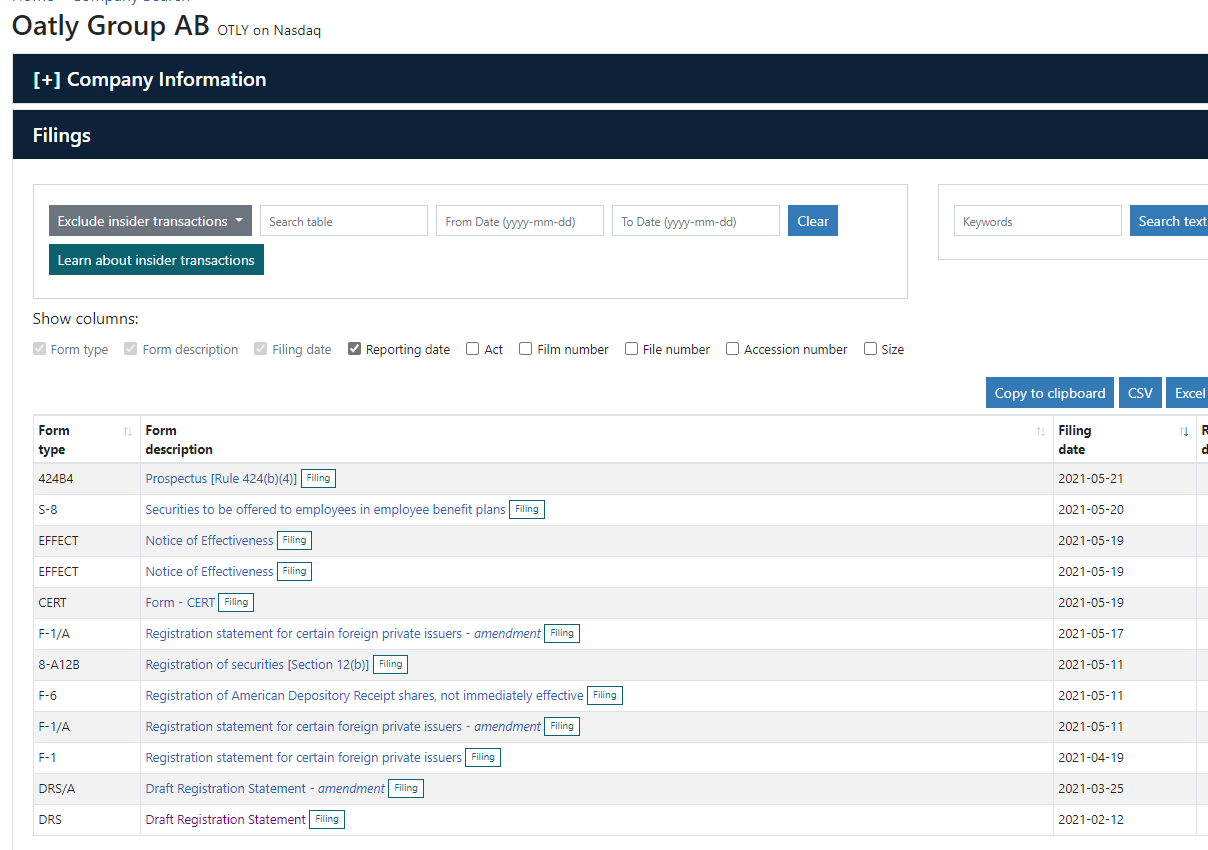
Task: Focus the From Date input
Action: point(520,221)
